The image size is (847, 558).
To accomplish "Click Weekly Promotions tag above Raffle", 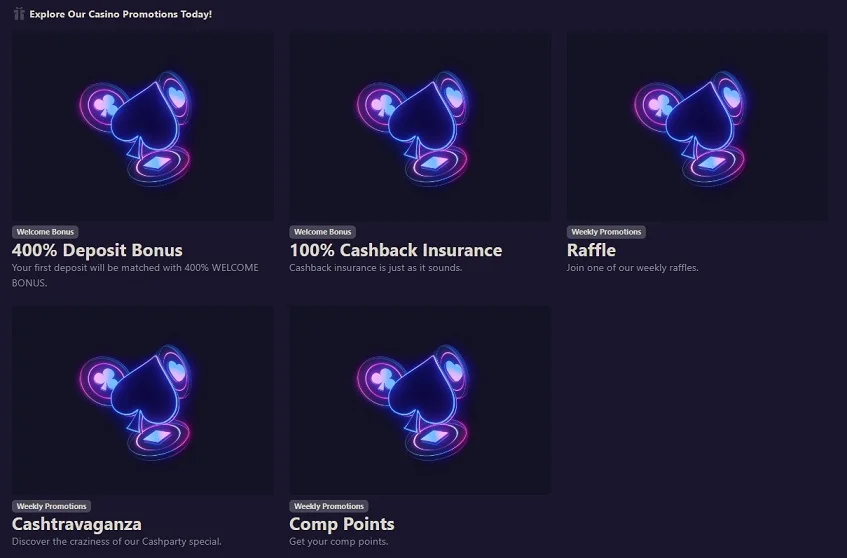I will pos(606,232).
